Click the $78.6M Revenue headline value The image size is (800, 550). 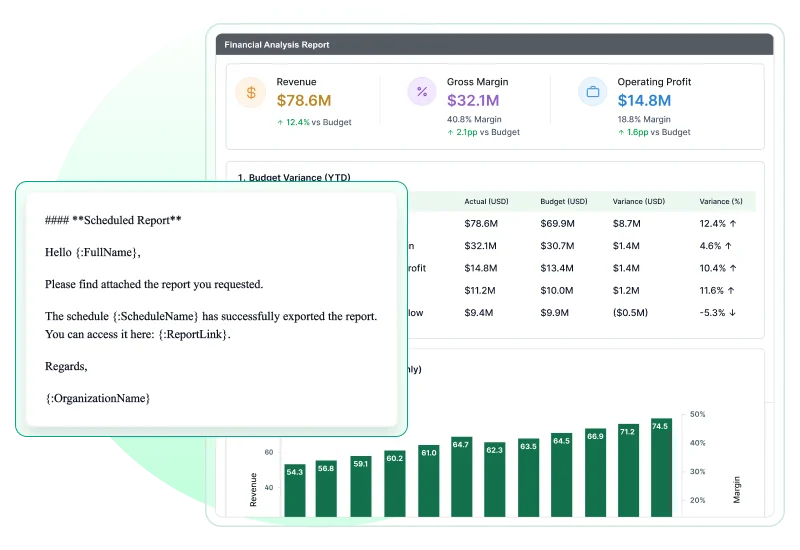(x=304, y=101)
